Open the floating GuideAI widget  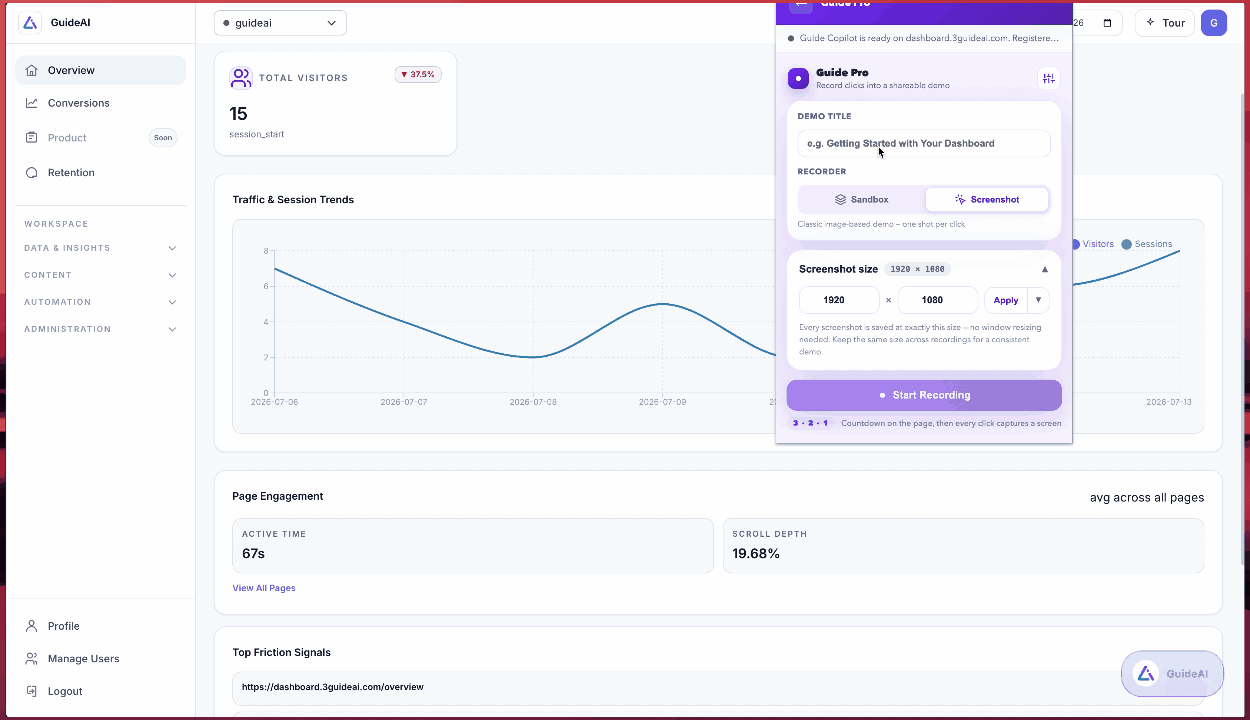click(1171, 674)
